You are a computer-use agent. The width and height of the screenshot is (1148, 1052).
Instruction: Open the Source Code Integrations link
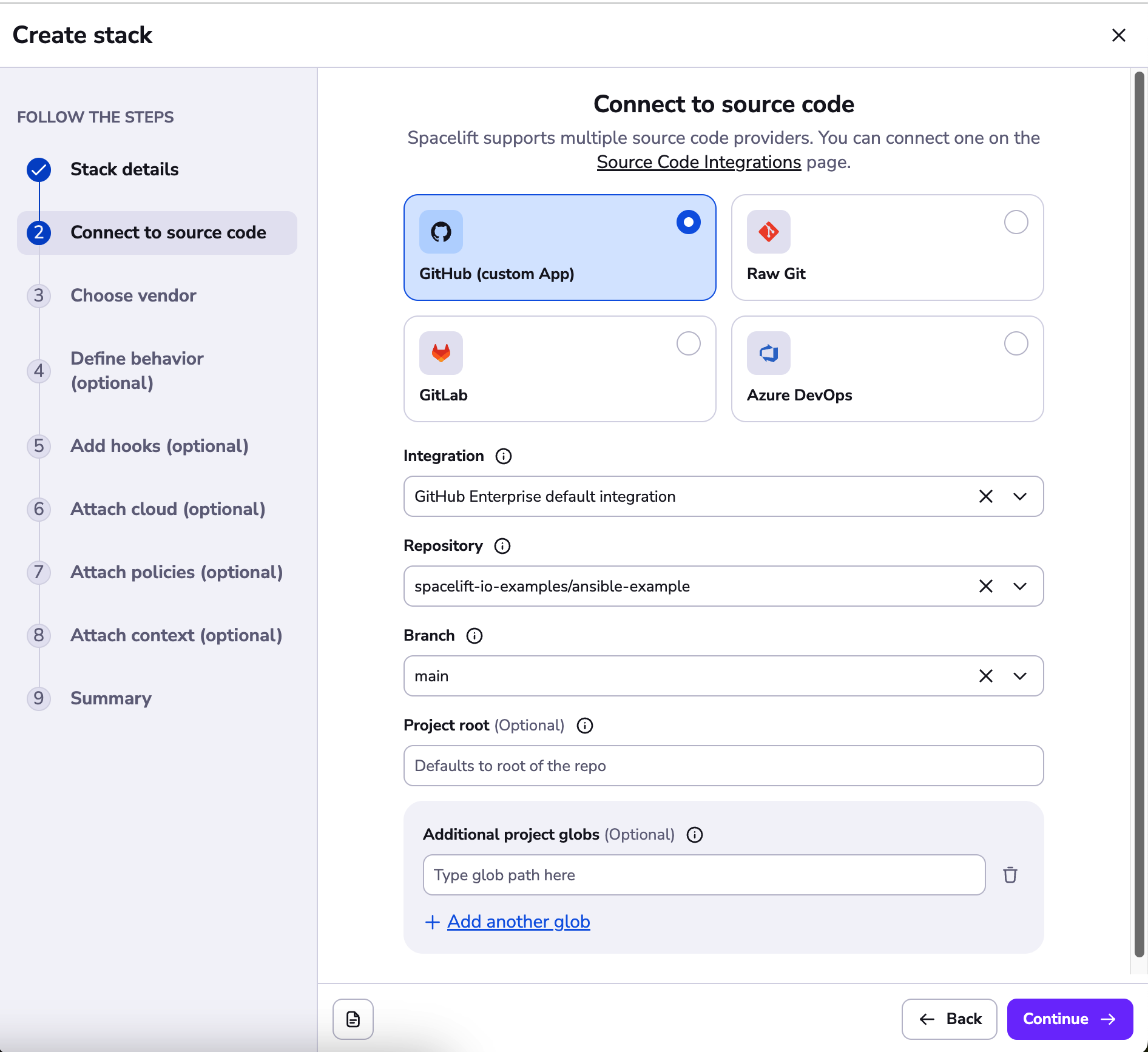coord(698,162)
